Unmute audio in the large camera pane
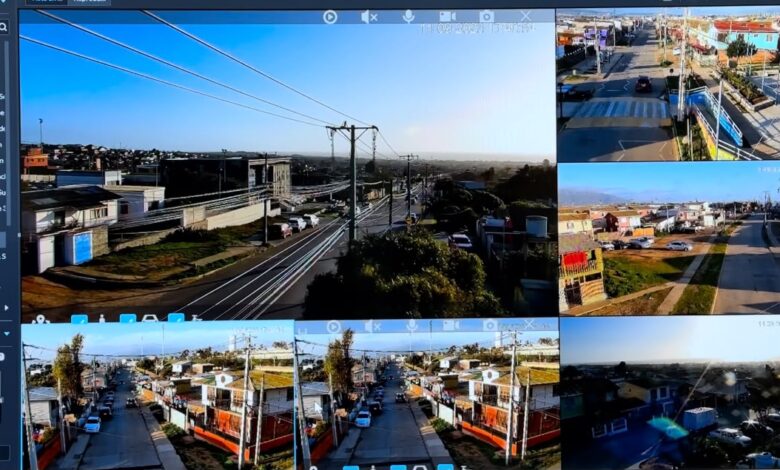The image size is (780, 470). (x=369, y=17)
